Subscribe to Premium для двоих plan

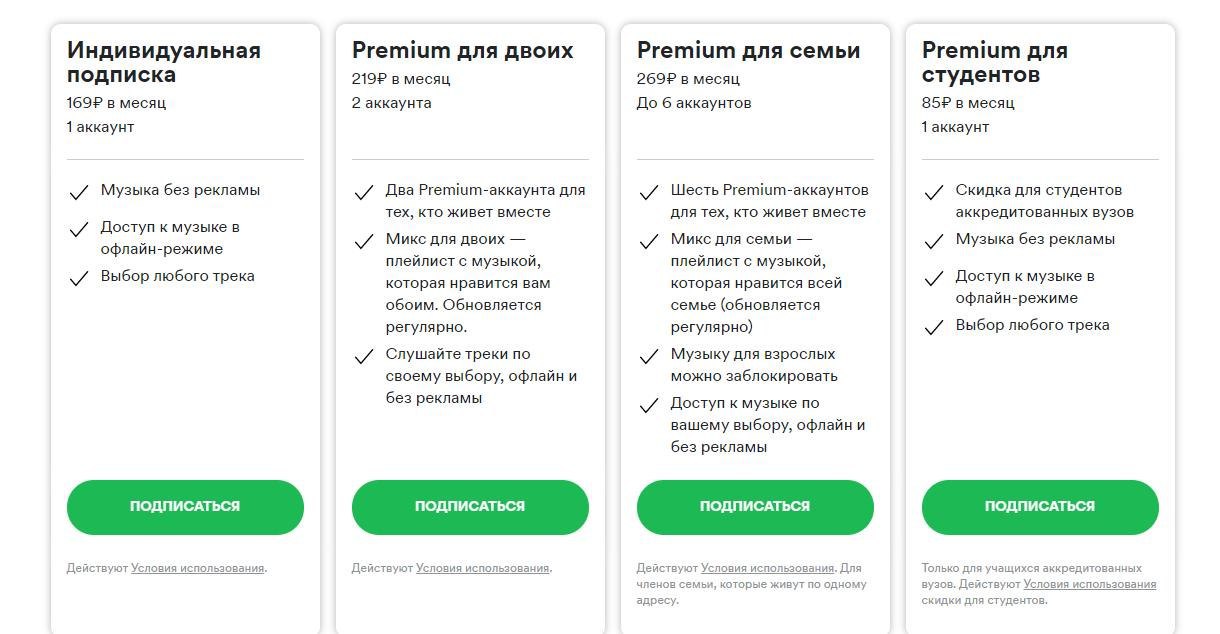point(470,507)
